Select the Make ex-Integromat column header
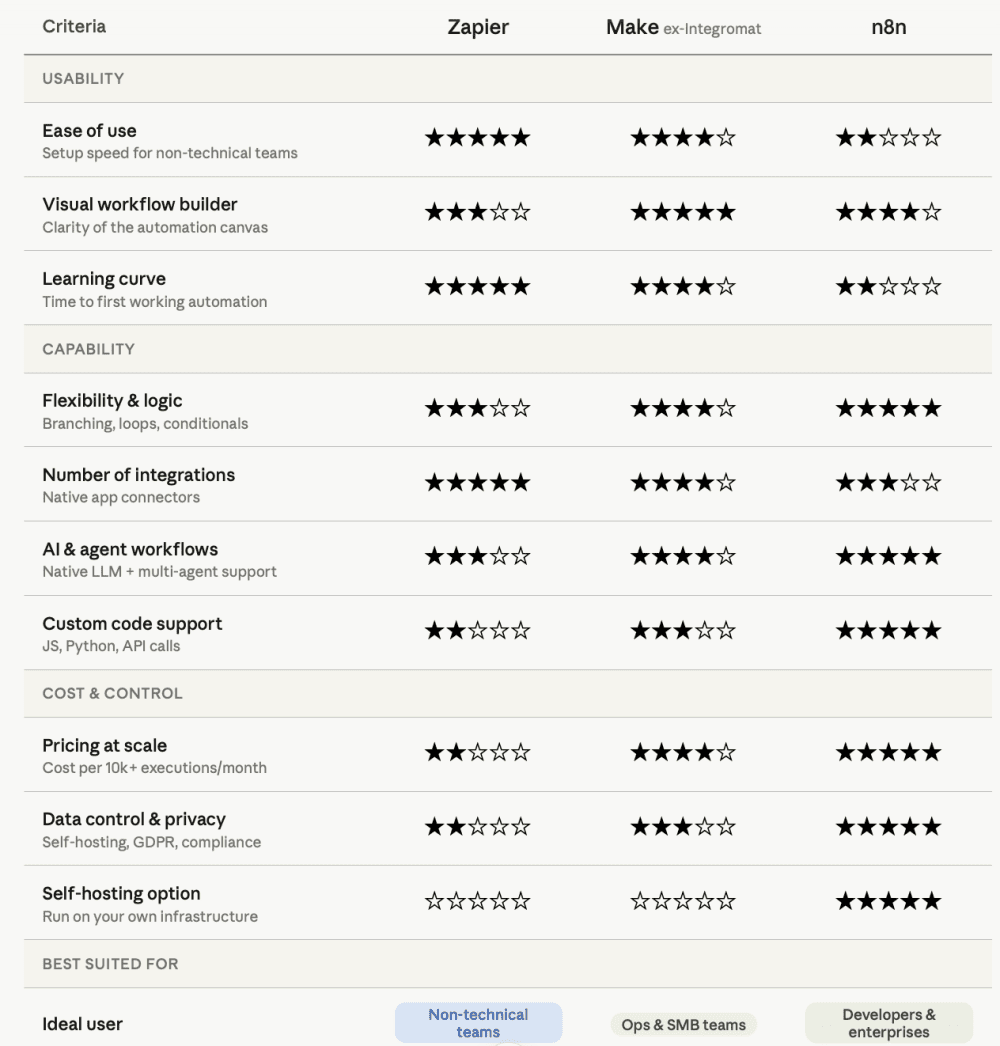Viewport: 1000px width, 1046px height. [x=683, y=27]
